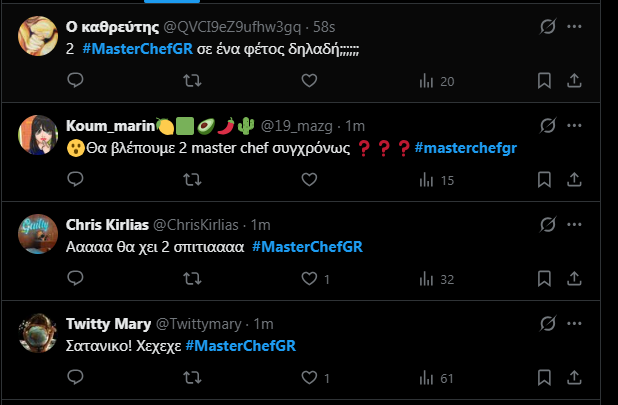The image size is (618, 405).
Task: Share Koum_marin's tweet
Action: coord(573,180)
